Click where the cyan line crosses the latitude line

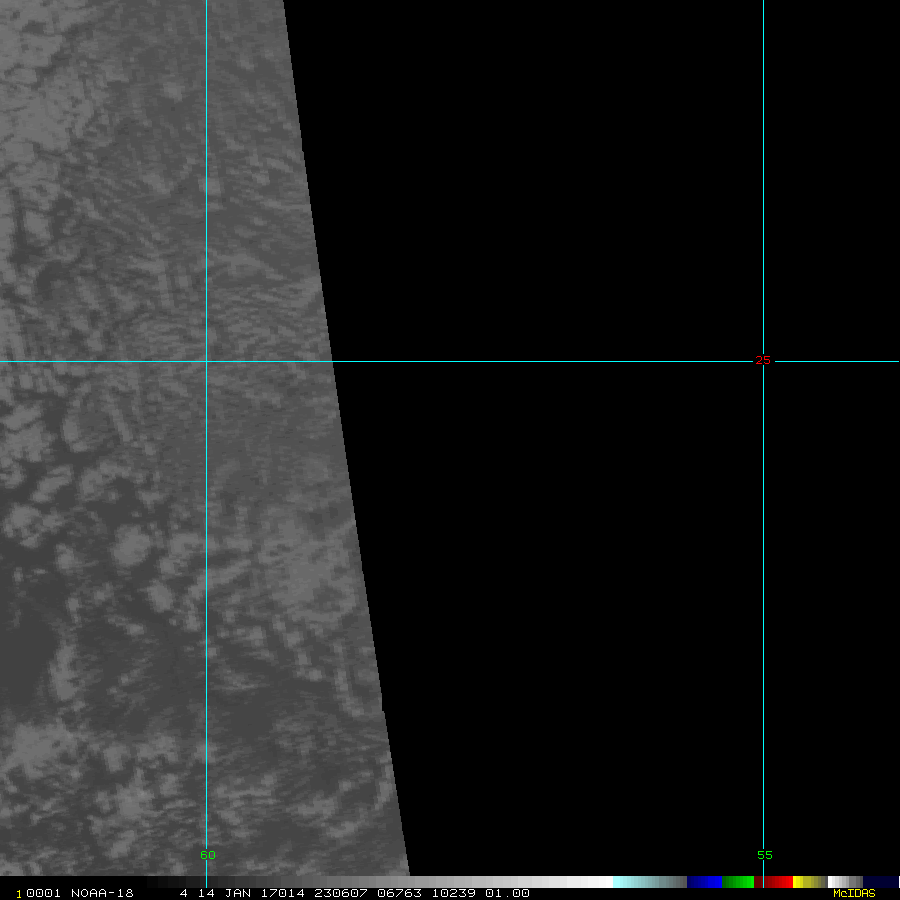point(206,360)
